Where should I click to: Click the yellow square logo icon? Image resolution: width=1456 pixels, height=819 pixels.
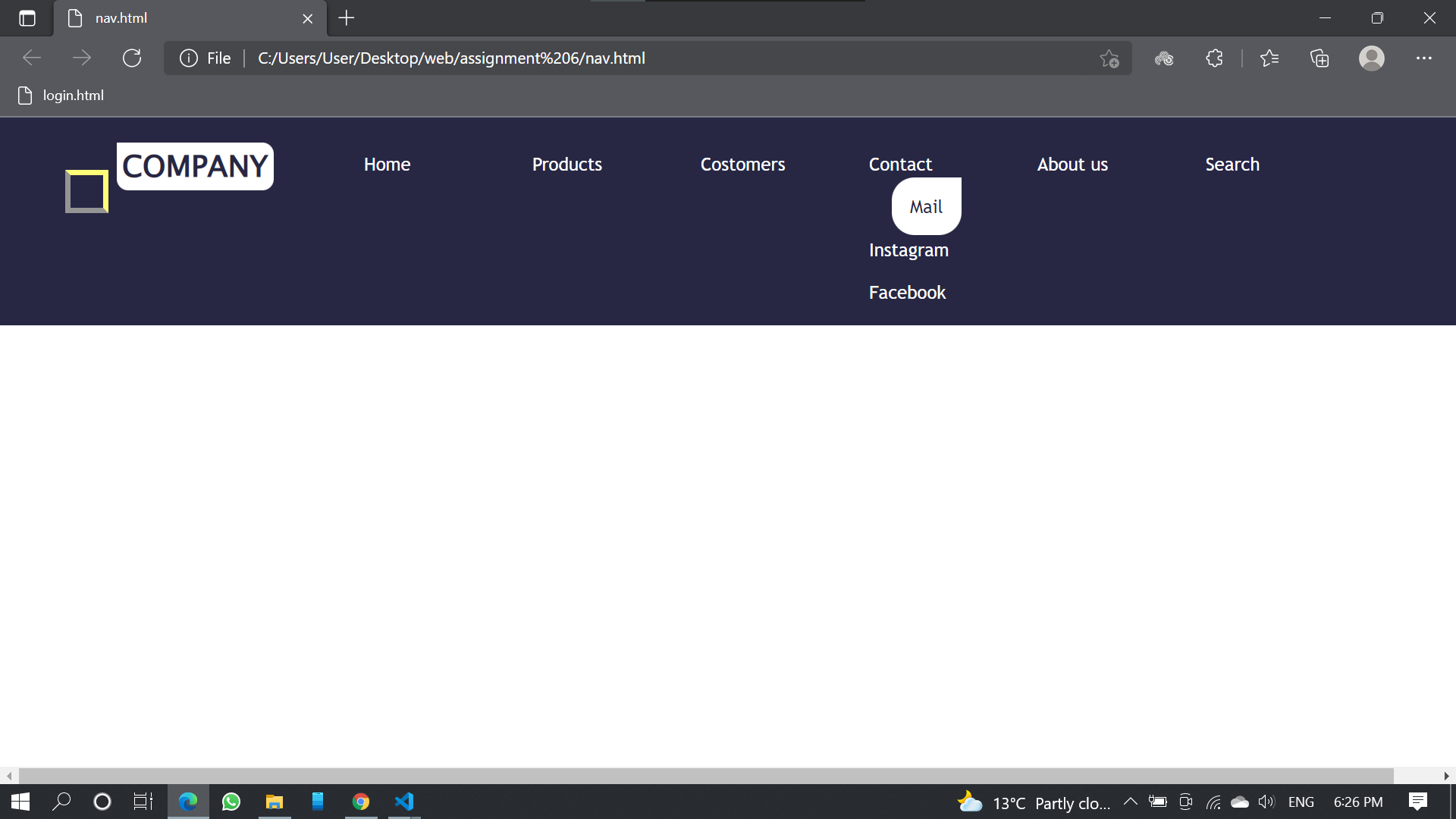coord(86,191)
